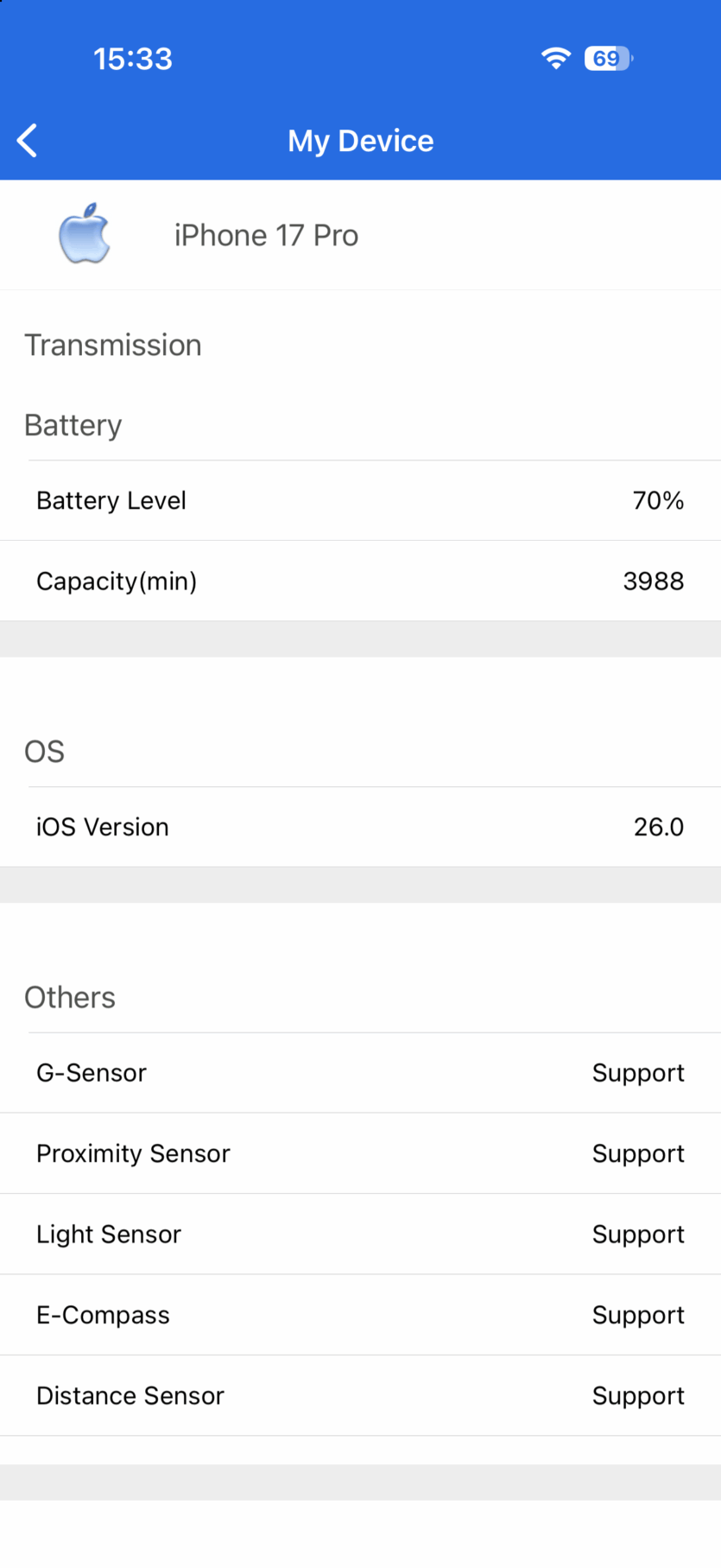Image resolution: width=721 pixels, height=1568 pixels.
Task: Tap the back arrow icon
Action: 28,141
